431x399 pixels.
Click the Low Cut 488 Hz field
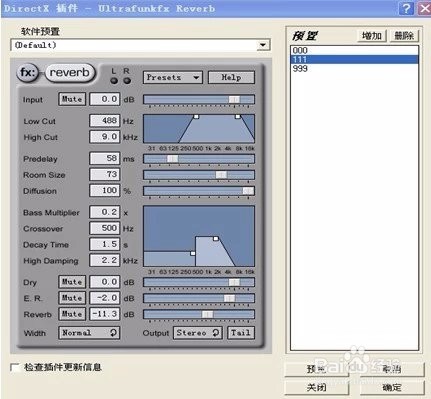(x=105, y=121)
